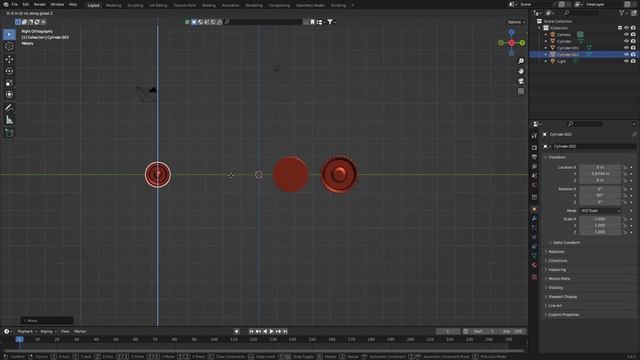Open the Keying menu in timeline

coord(48,331)
